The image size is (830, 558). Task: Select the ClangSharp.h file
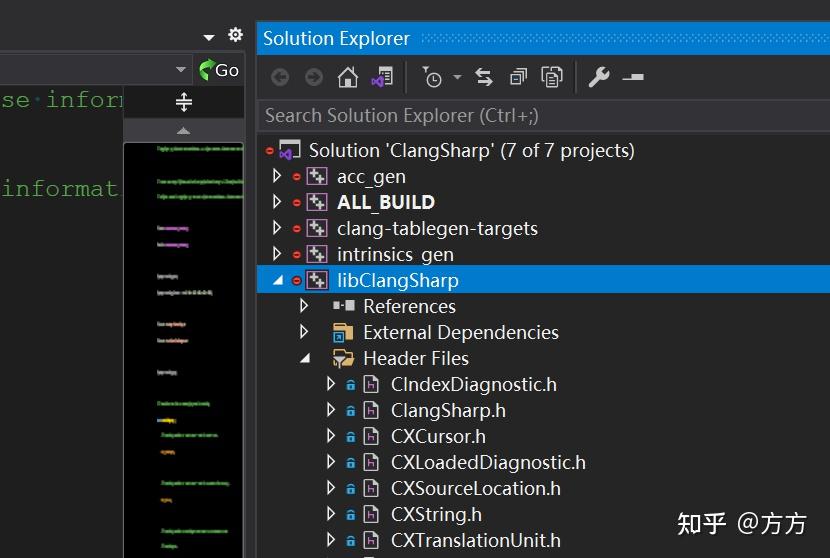point(447,410)
